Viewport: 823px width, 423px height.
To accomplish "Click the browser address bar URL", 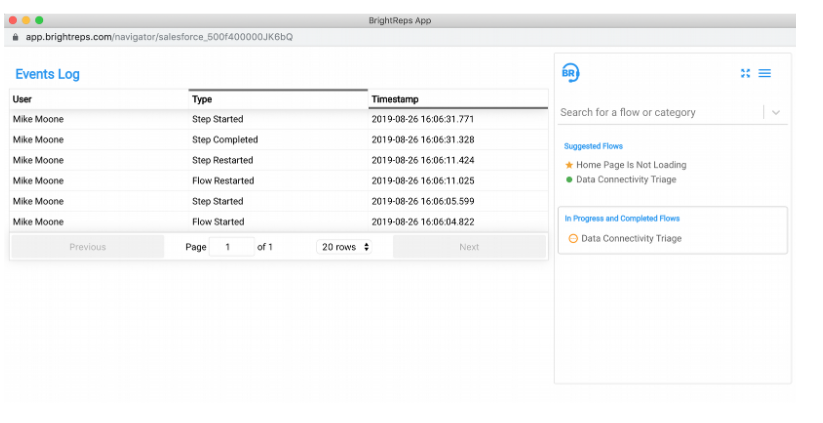I will pos(160,37).
